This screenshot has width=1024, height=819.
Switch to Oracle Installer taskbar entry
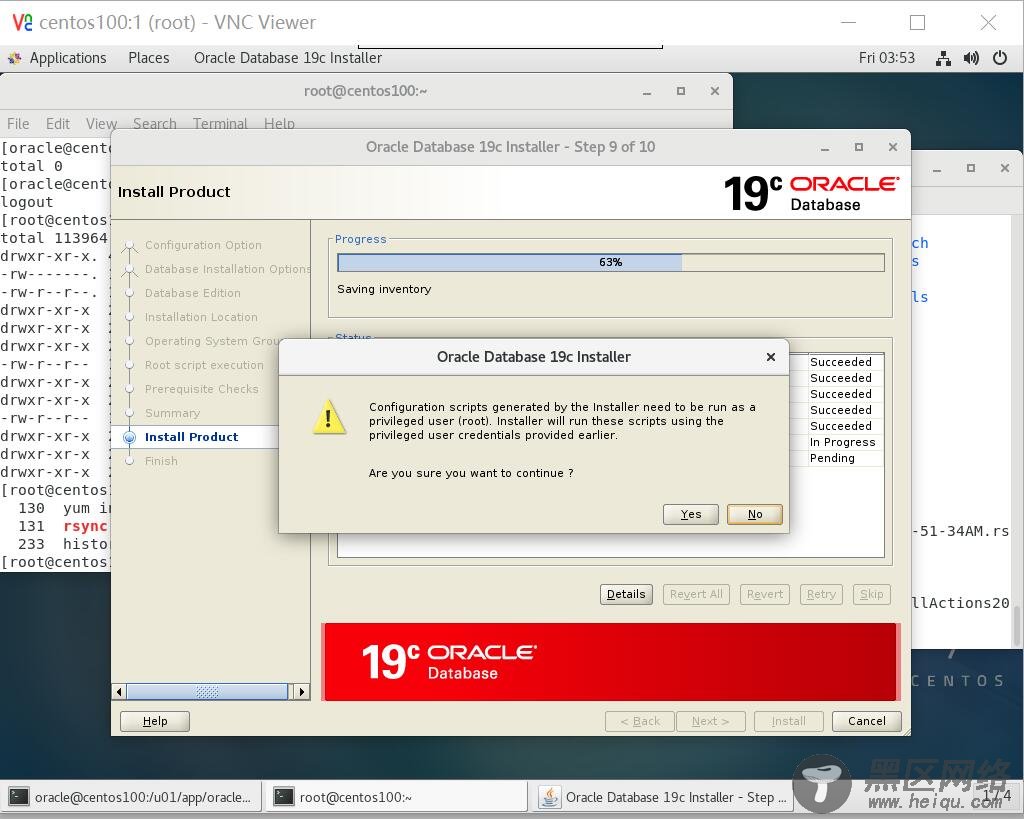coord(662,797)
